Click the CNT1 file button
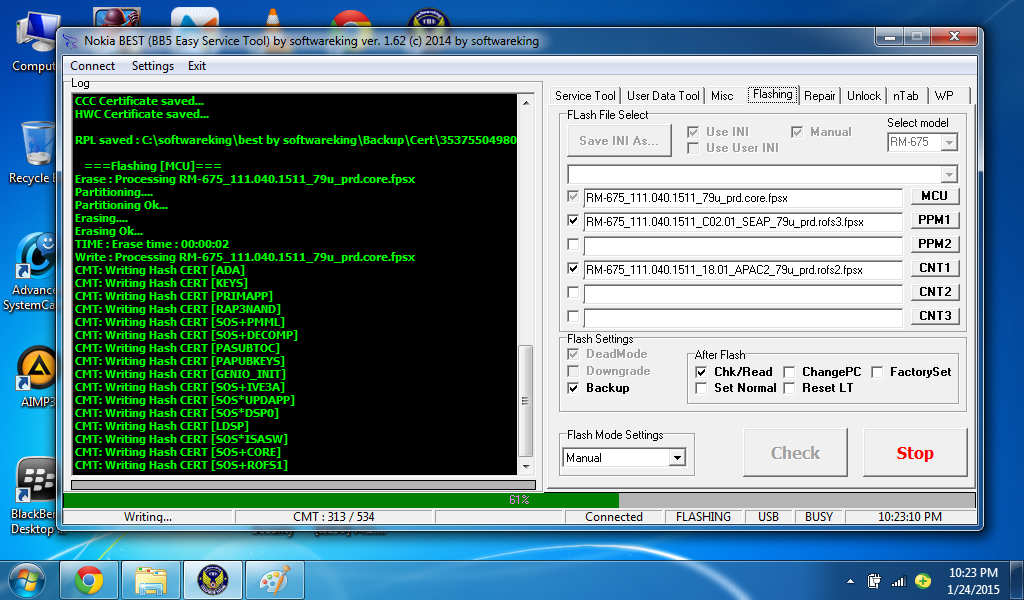 click(x=934, y=268)
